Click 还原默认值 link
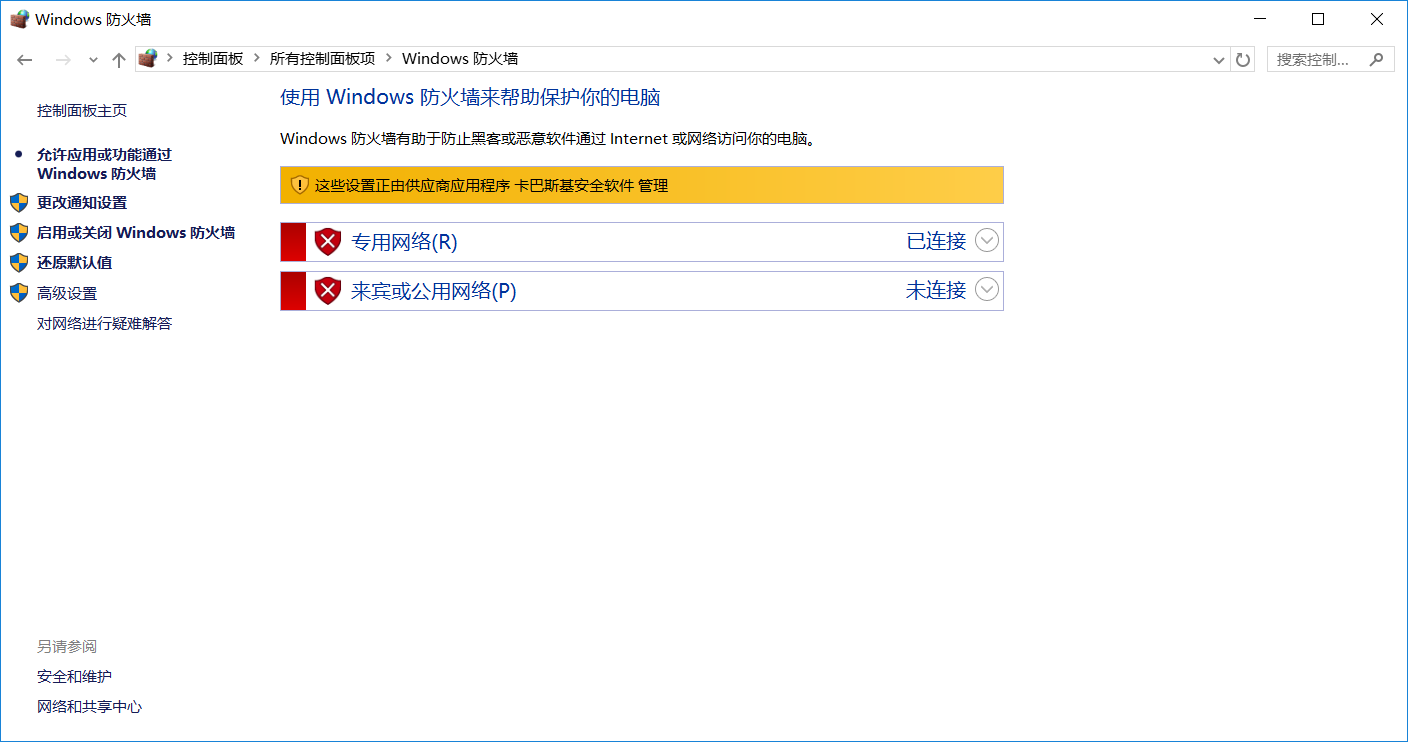This screenshot has width=1408, height=742. (x=74, y=263)
